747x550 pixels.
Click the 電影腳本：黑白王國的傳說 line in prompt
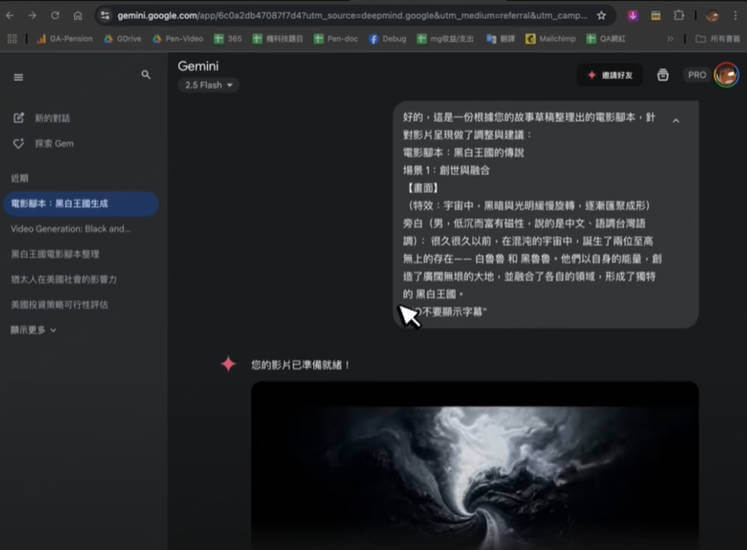tap(463, 153)
